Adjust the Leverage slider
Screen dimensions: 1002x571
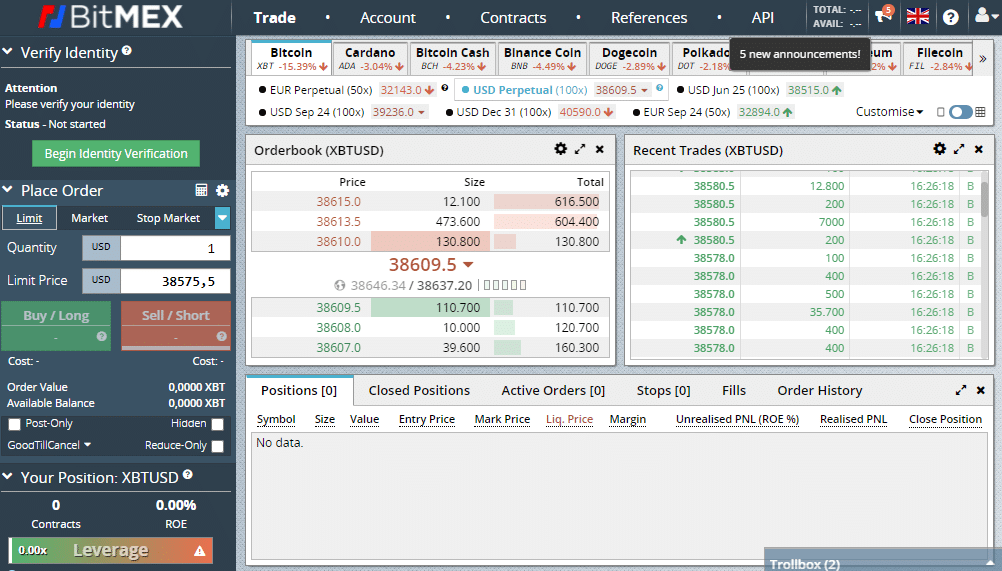coord(111,551)
